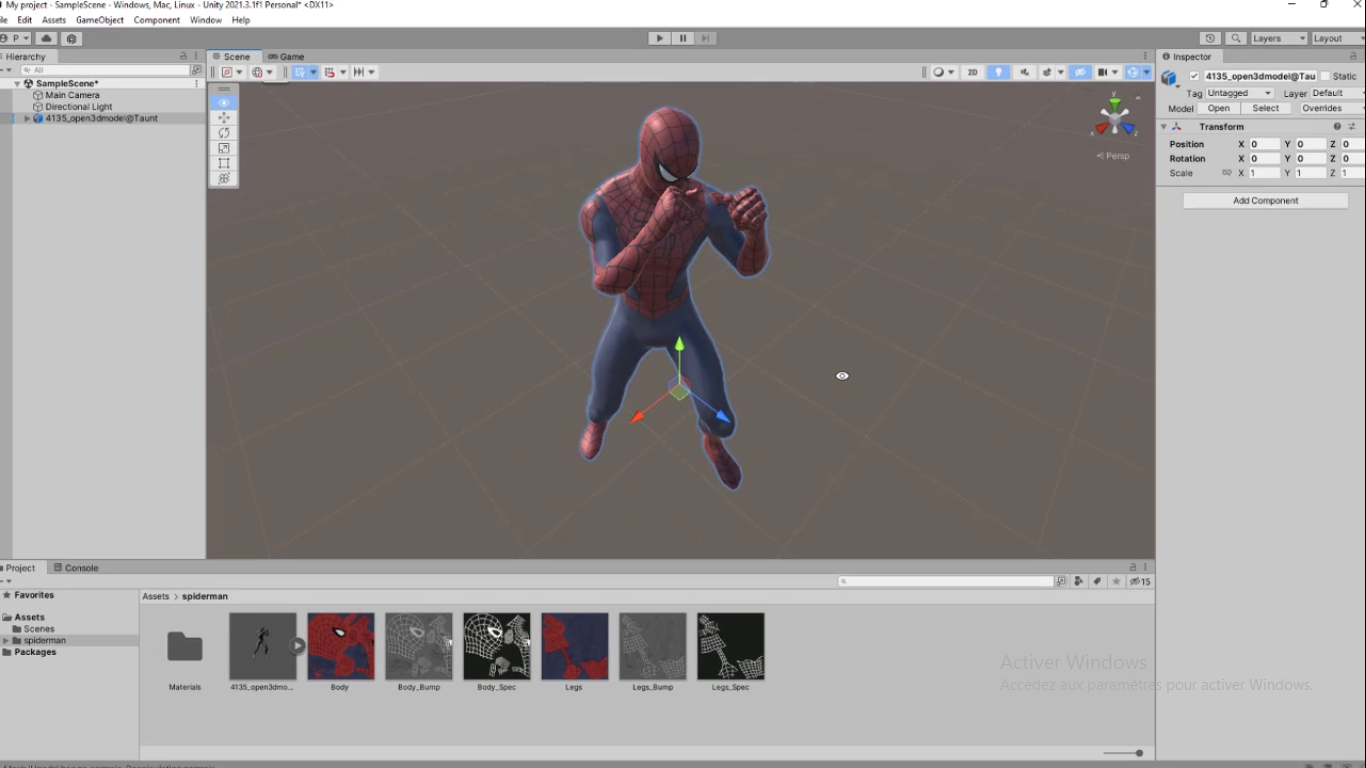The height and width of the screenshot is (768, 1366).
Task: Toggle 2D view mode
Action: (972, 71)
